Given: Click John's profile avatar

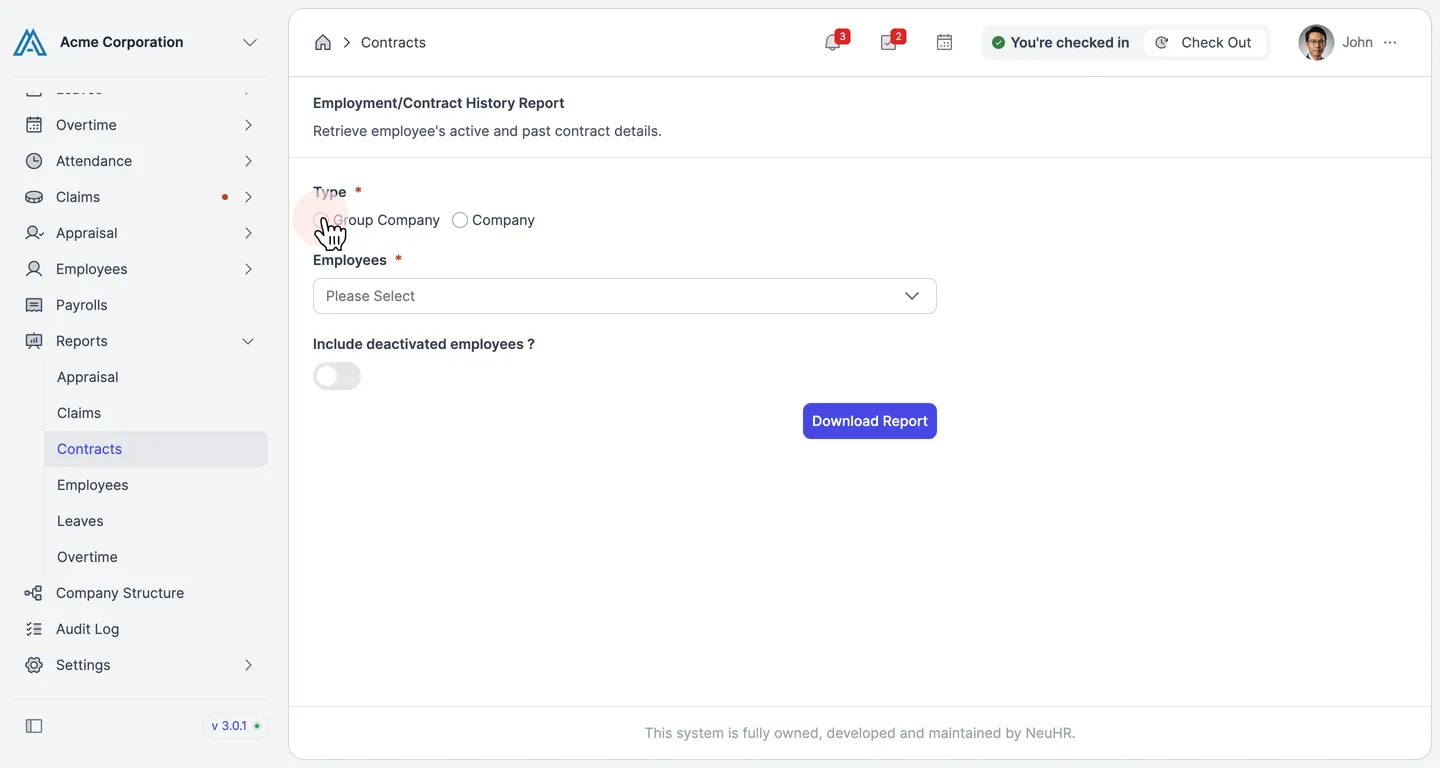Looking at the screenshot, I should 1316,42.
